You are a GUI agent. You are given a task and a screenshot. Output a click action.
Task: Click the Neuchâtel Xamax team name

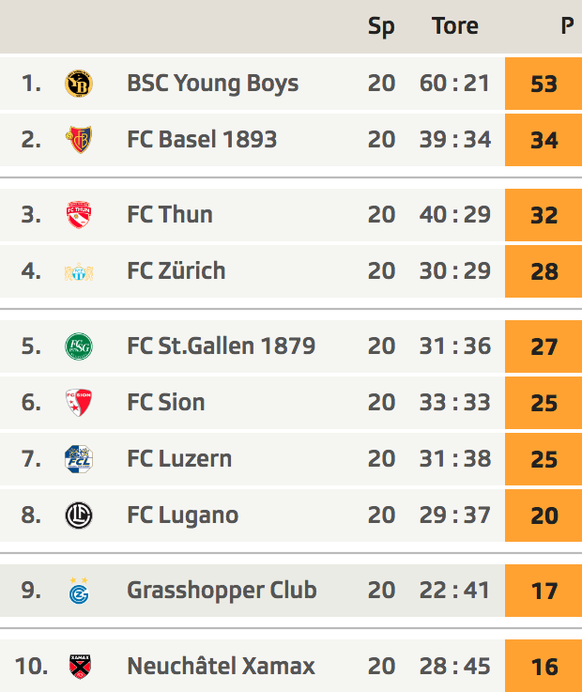(x=221, y=666)
